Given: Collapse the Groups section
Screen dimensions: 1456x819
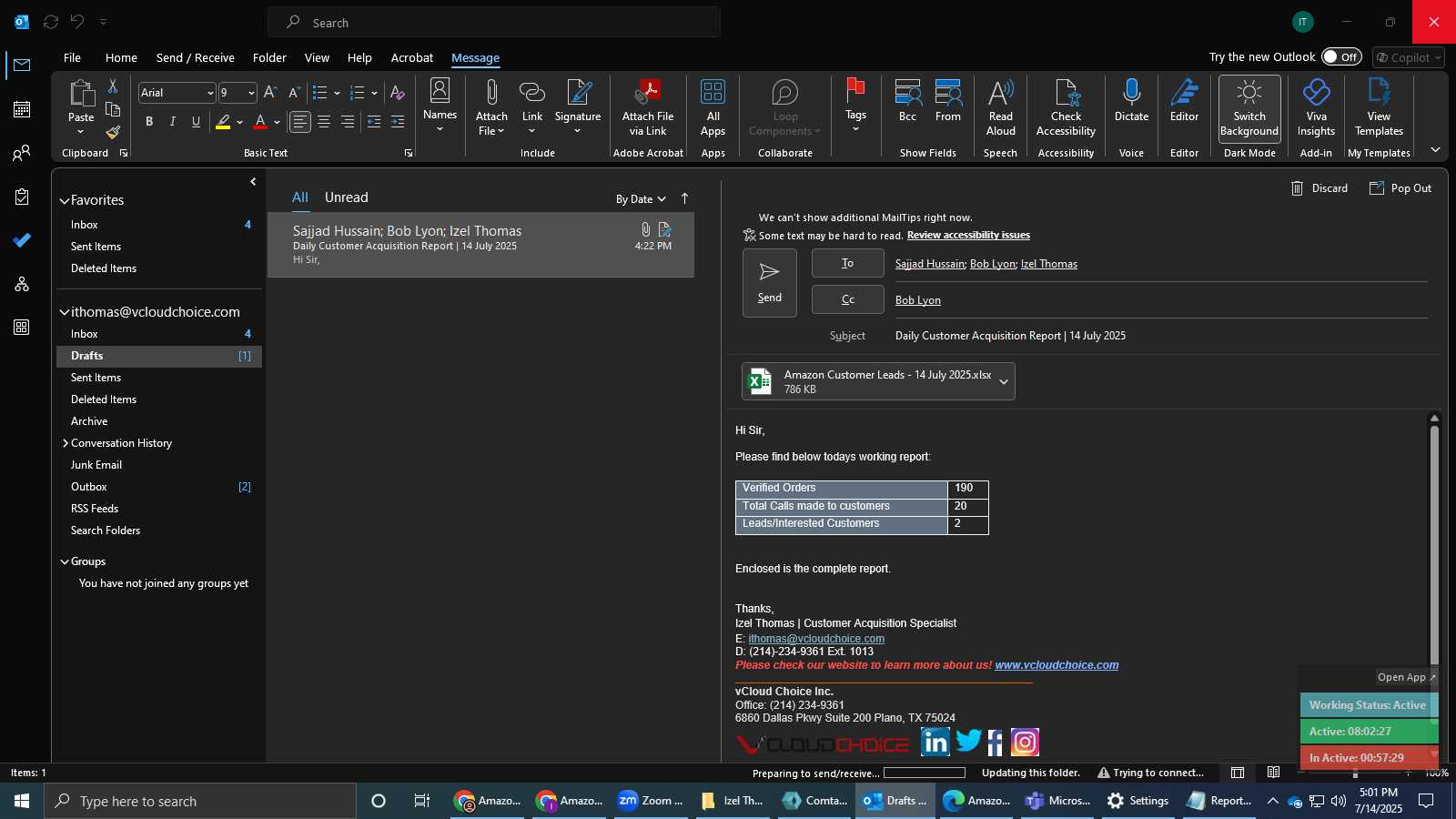Looking at the screenshot, I should (65, 562).
